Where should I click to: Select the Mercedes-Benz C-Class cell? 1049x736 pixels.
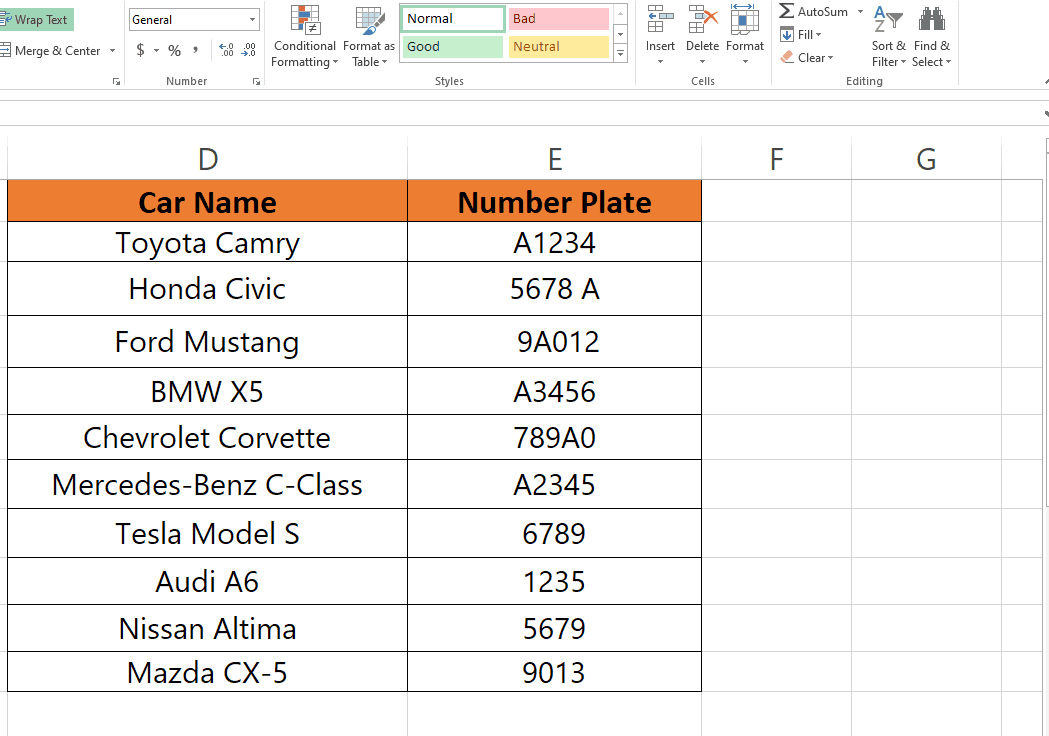point(207,484)
